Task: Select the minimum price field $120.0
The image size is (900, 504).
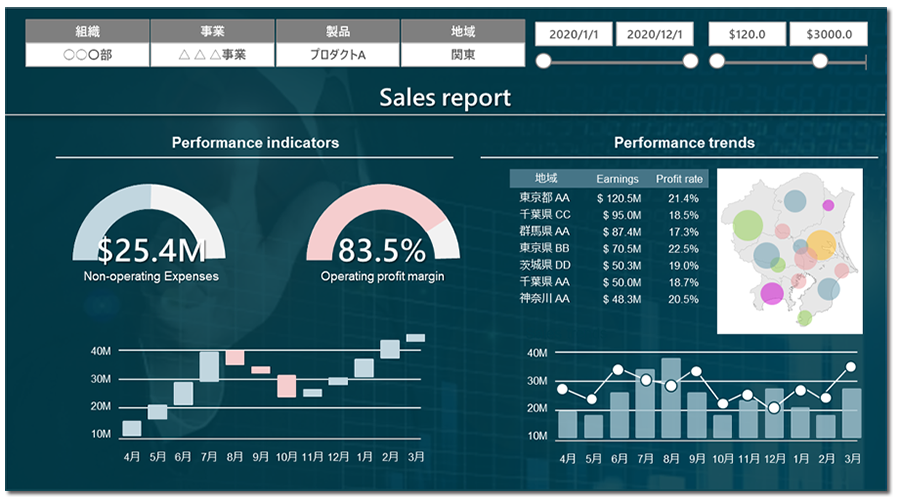Action: (x=747, y=34)
